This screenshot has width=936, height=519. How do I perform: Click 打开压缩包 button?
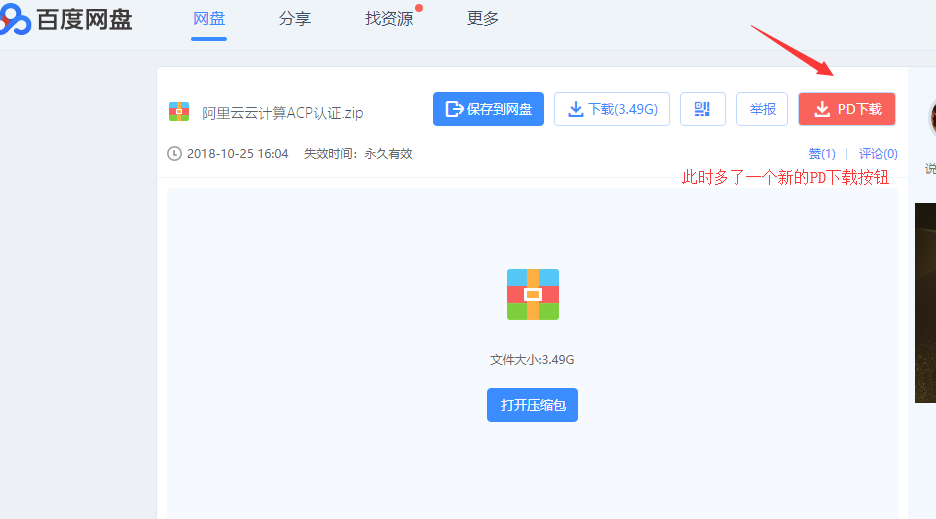tap(532, 405)
